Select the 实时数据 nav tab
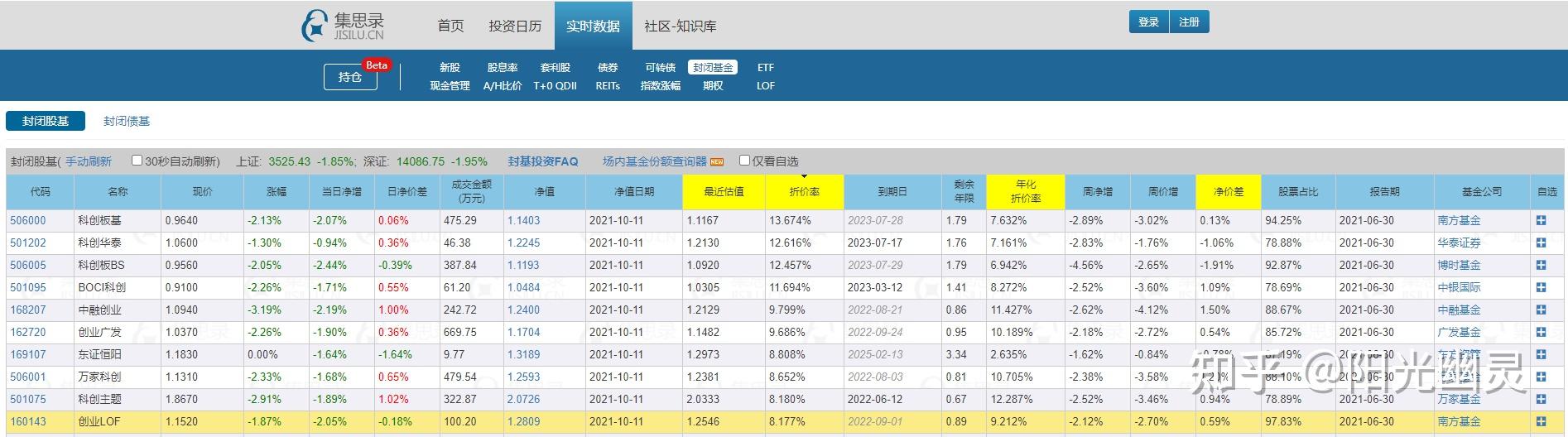Image resolution: width=1568 pixels, height=437 pixels. click(594, 26)
